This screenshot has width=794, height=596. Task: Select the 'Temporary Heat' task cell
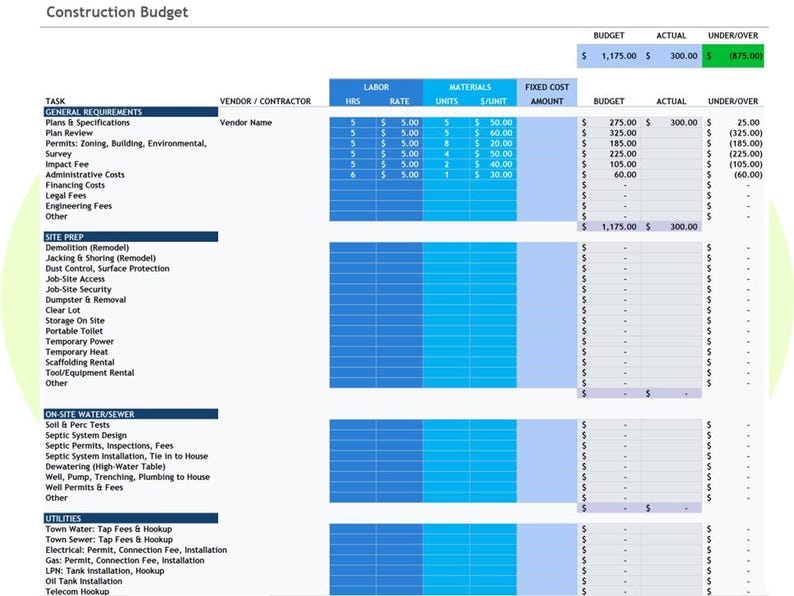coord(76,352)
